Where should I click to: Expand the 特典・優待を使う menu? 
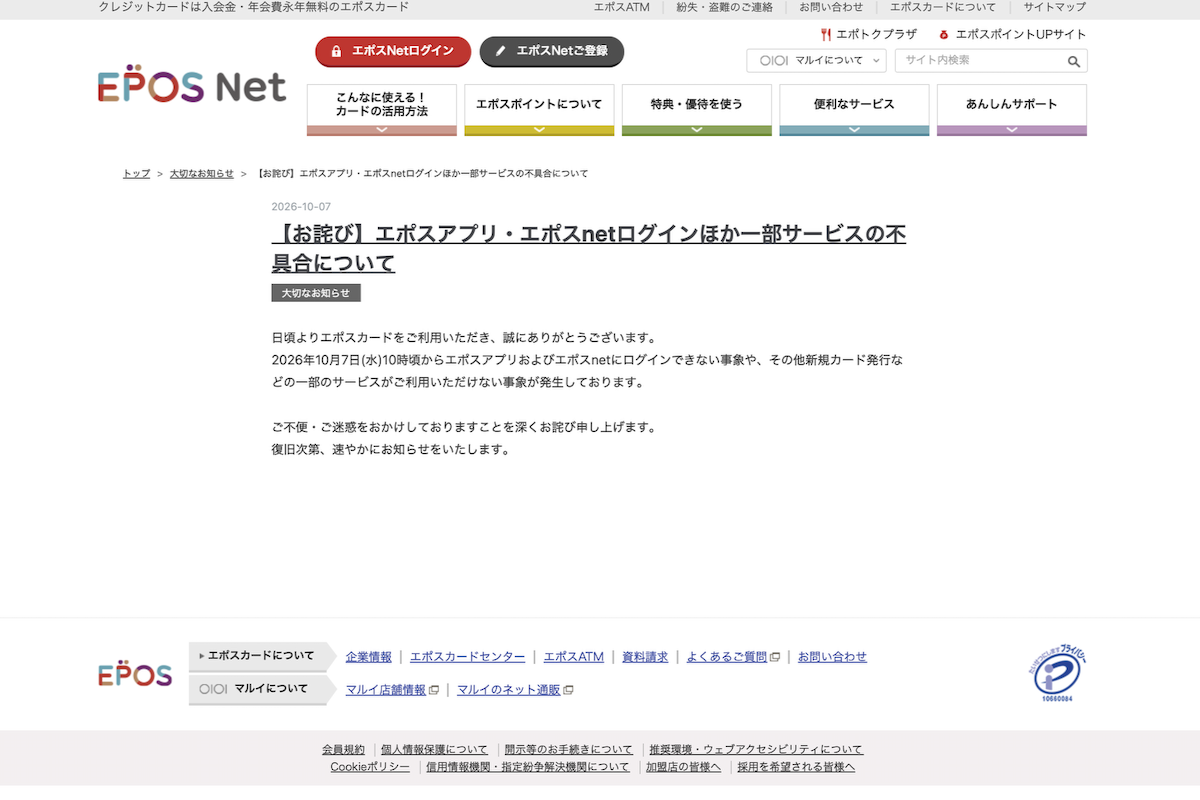pos(697,110)
